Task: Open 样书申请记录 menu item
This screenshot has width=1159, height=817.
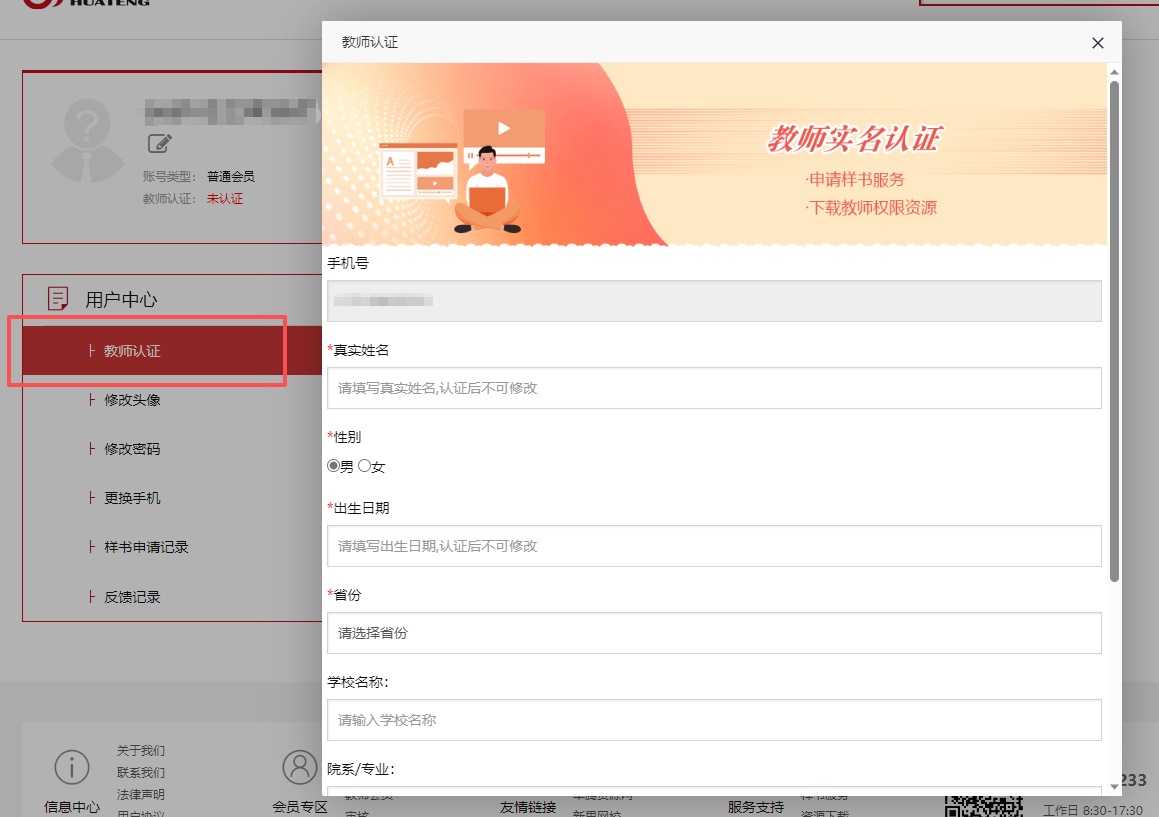Action: point(146,547)
